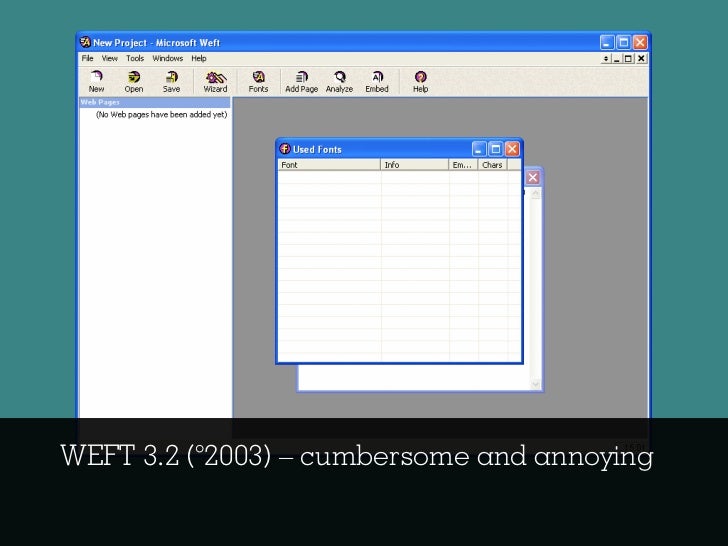This screenshot has height=546, width=728.
Task: Click the New project toolbar icon
Action: (x=96, y=81)
